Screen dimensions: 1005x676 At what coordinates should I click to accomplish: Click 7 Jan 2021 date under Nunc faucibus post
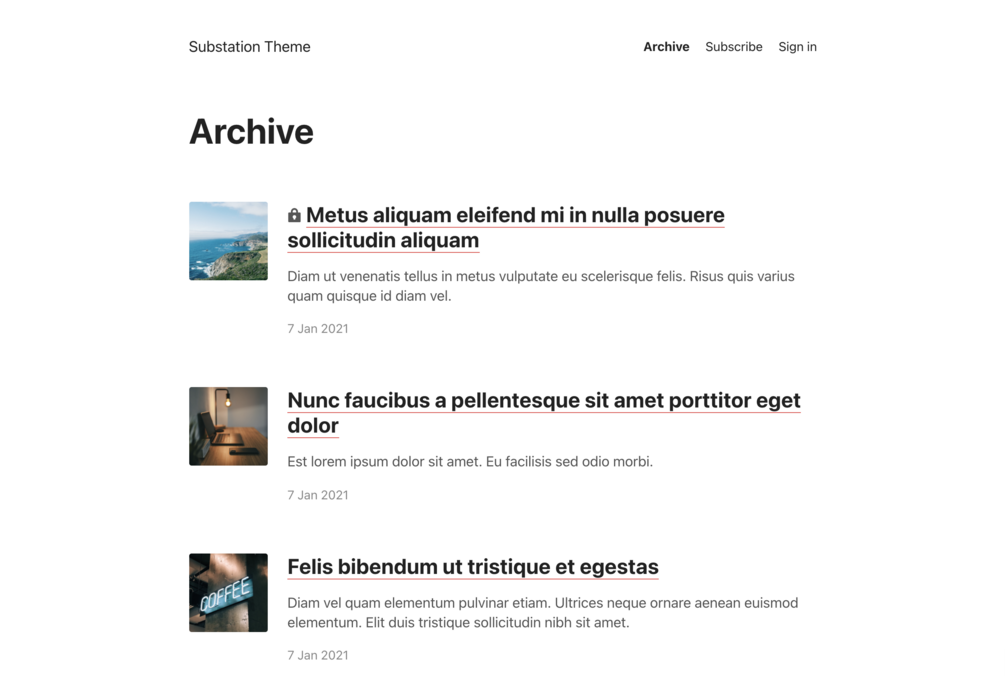(318, 495)
